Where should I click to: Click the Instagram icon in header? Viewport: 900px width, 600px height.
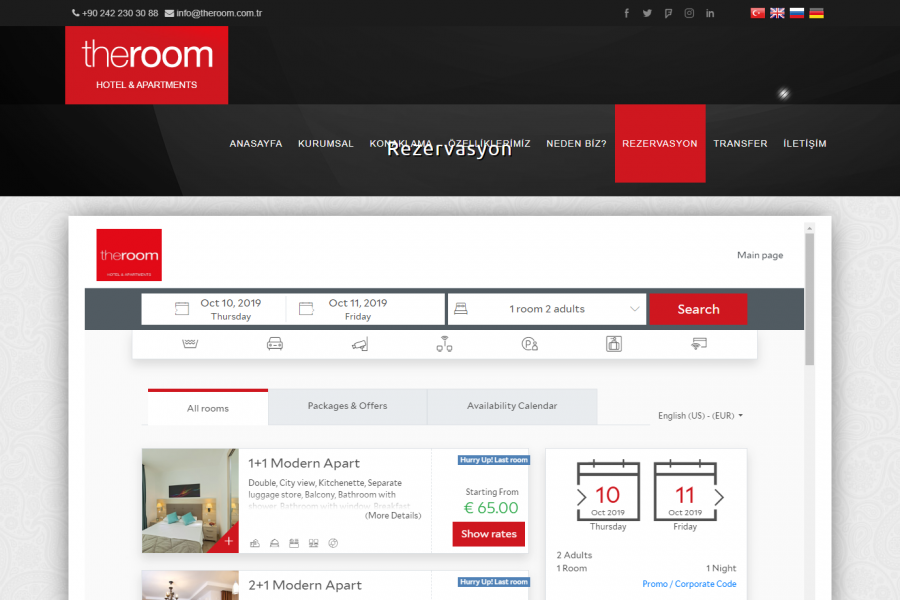(689, 13)
